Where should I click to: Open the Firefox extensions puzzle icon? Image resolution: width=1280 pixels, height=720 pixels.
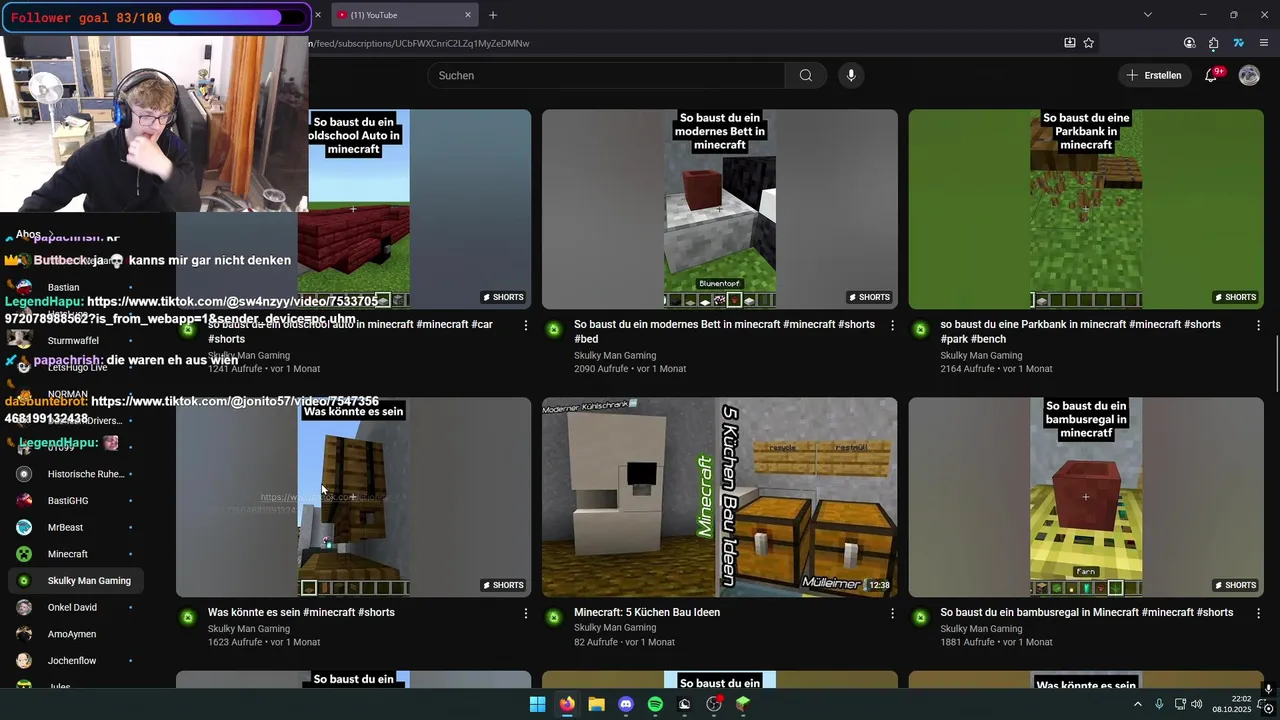tap(1213, 43)
